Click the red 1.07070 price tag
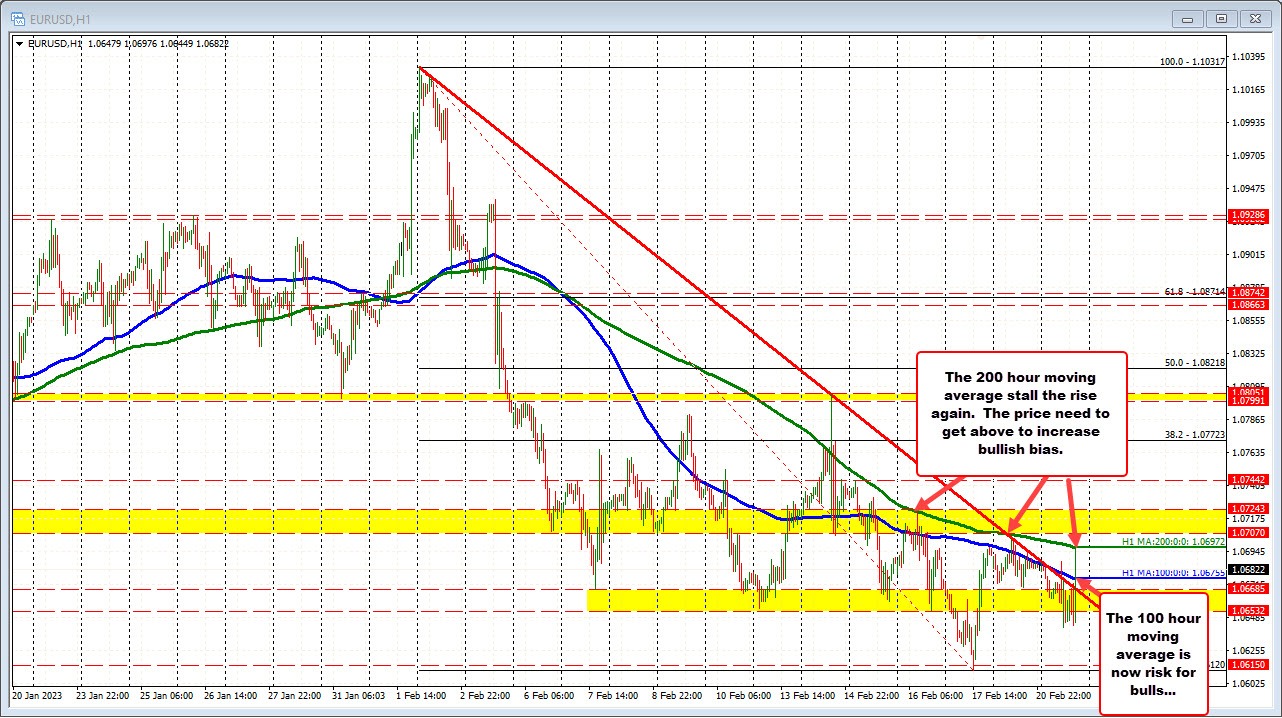1282x718 pixels. click(1250, 533)
